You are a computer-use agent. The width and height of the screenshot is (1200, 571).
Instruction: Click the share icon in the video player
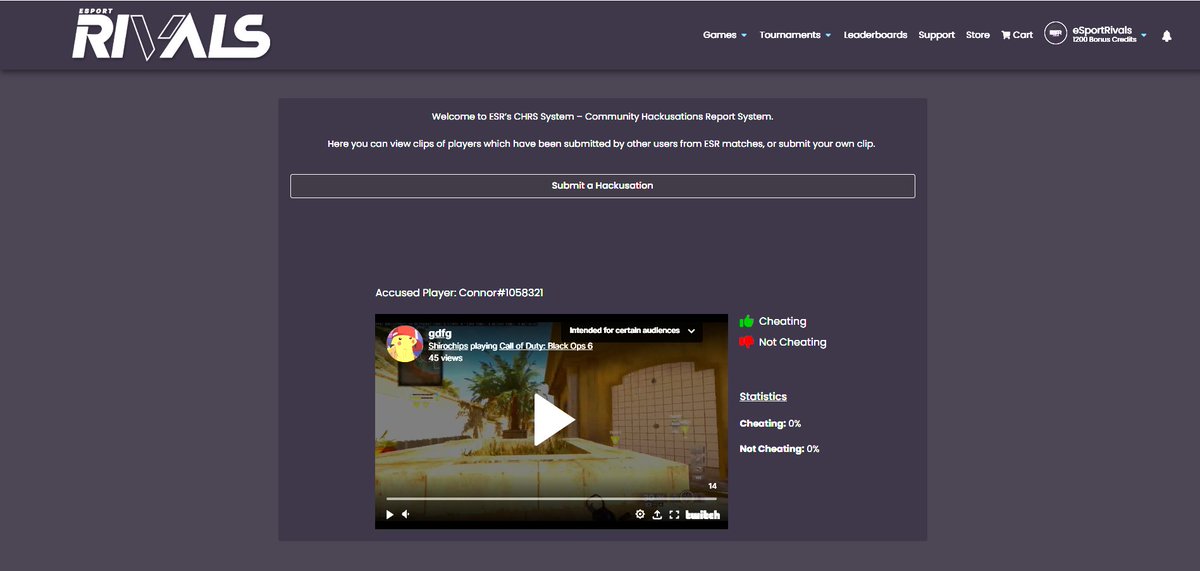[657, 515]
